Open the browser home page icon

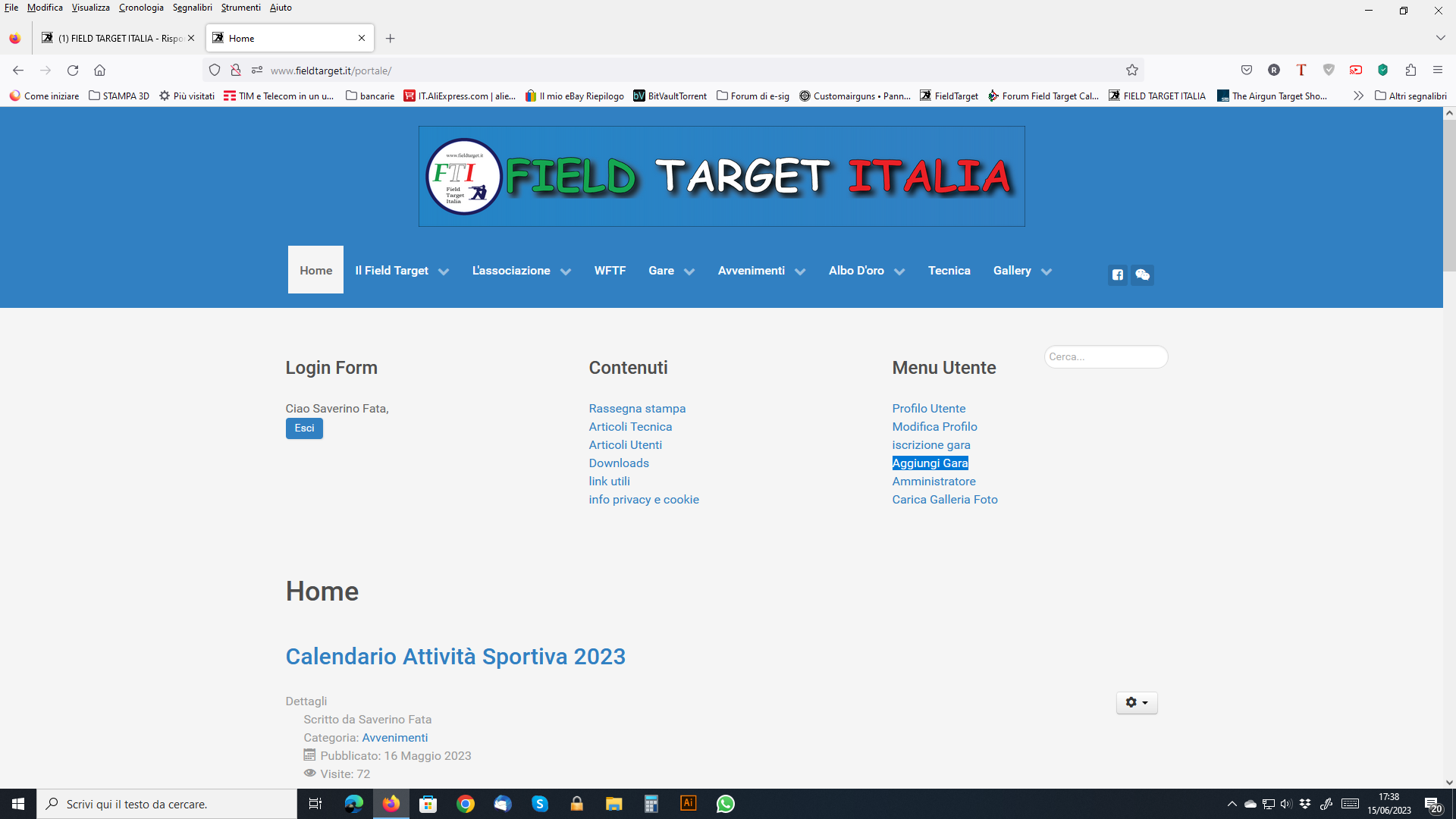click(99, 71)
